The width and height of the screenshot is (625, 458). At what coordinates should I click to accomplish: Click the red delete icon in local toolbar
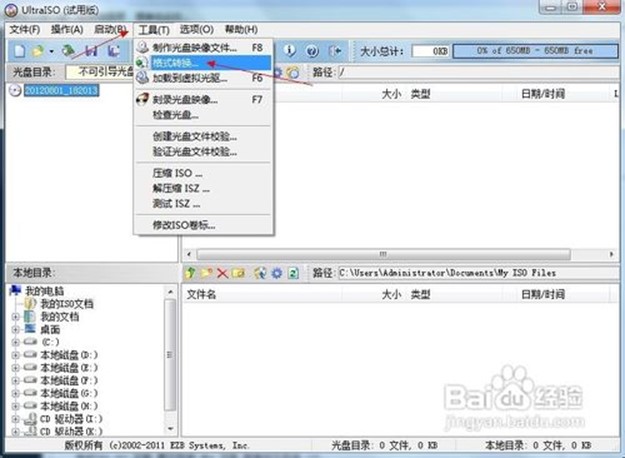[223, 272]
